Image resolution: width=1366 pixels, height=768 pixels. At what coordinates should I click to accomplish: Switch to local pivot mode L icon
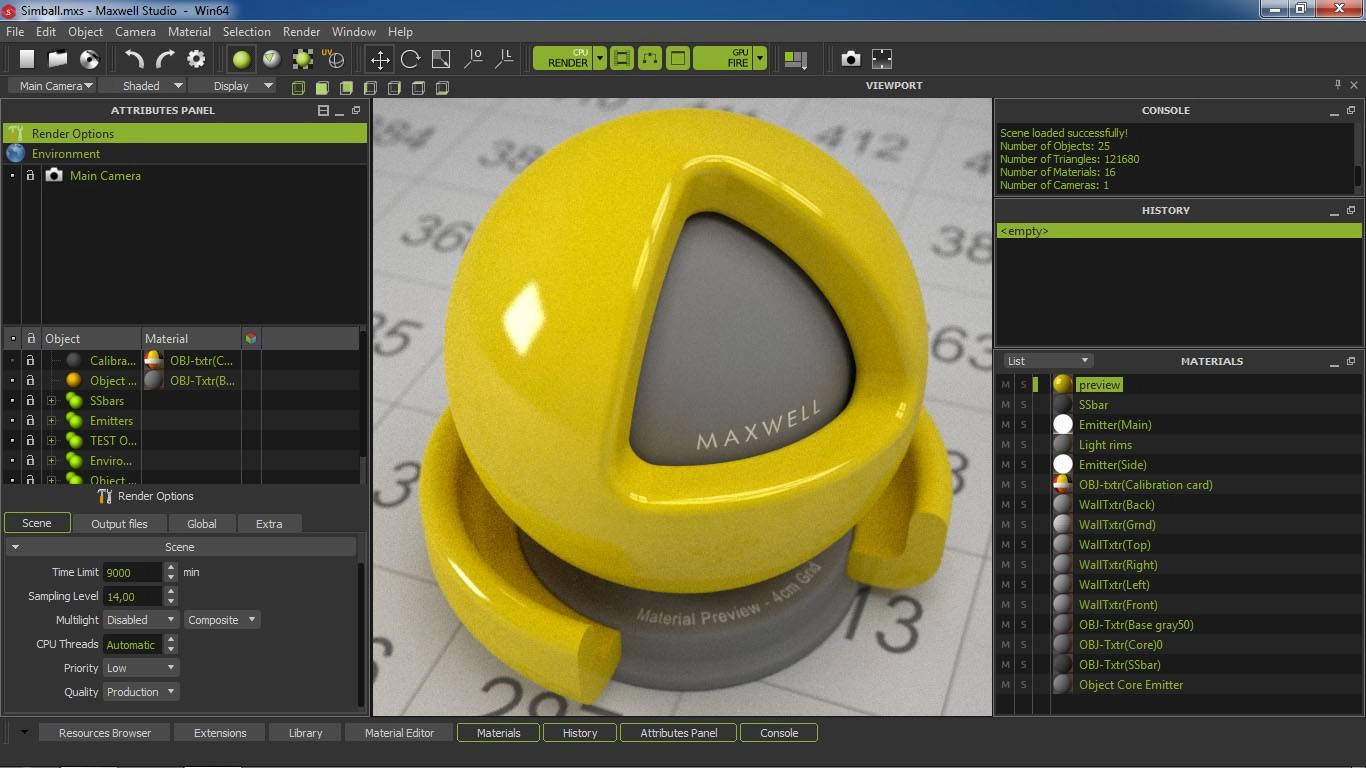[504, 59]
